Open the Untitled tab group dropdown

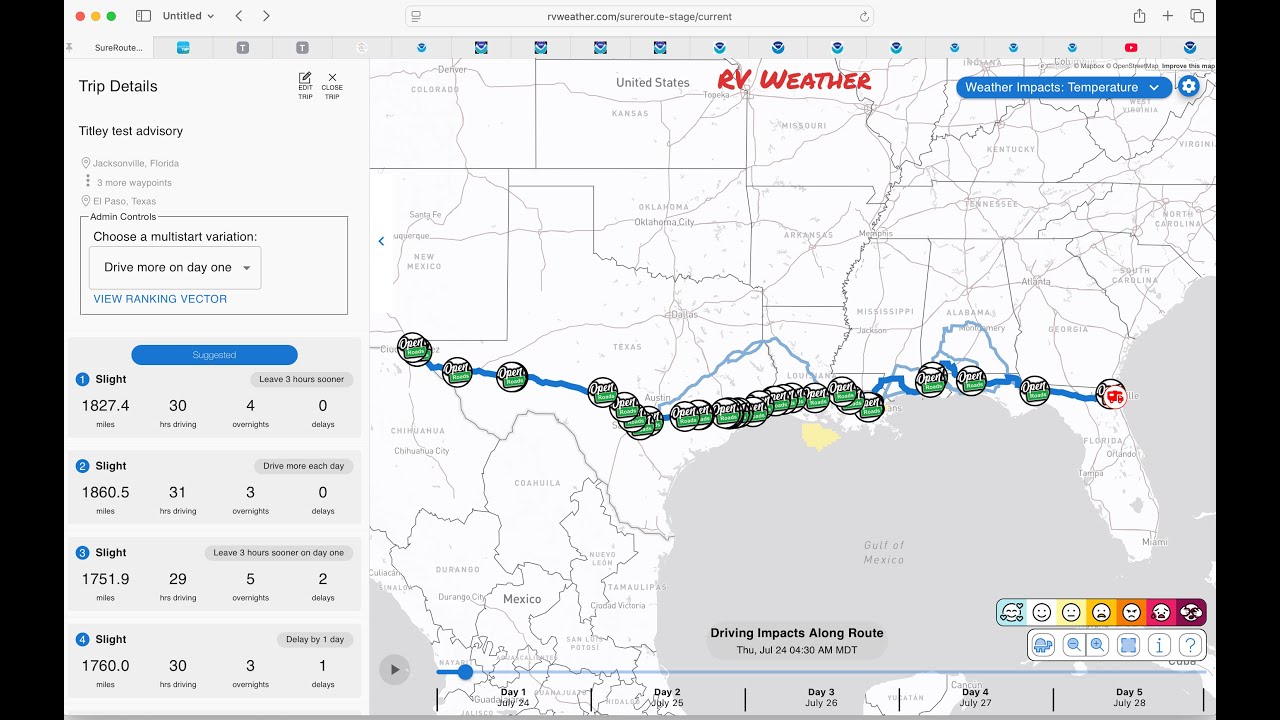click(188, 16)
